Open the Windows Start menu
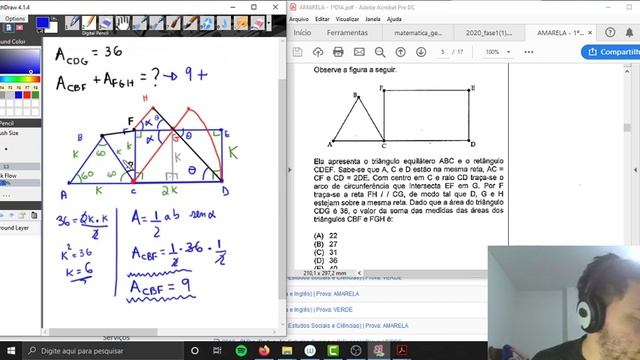This screenshot has height=360, width=640. (x=11, y=351)
